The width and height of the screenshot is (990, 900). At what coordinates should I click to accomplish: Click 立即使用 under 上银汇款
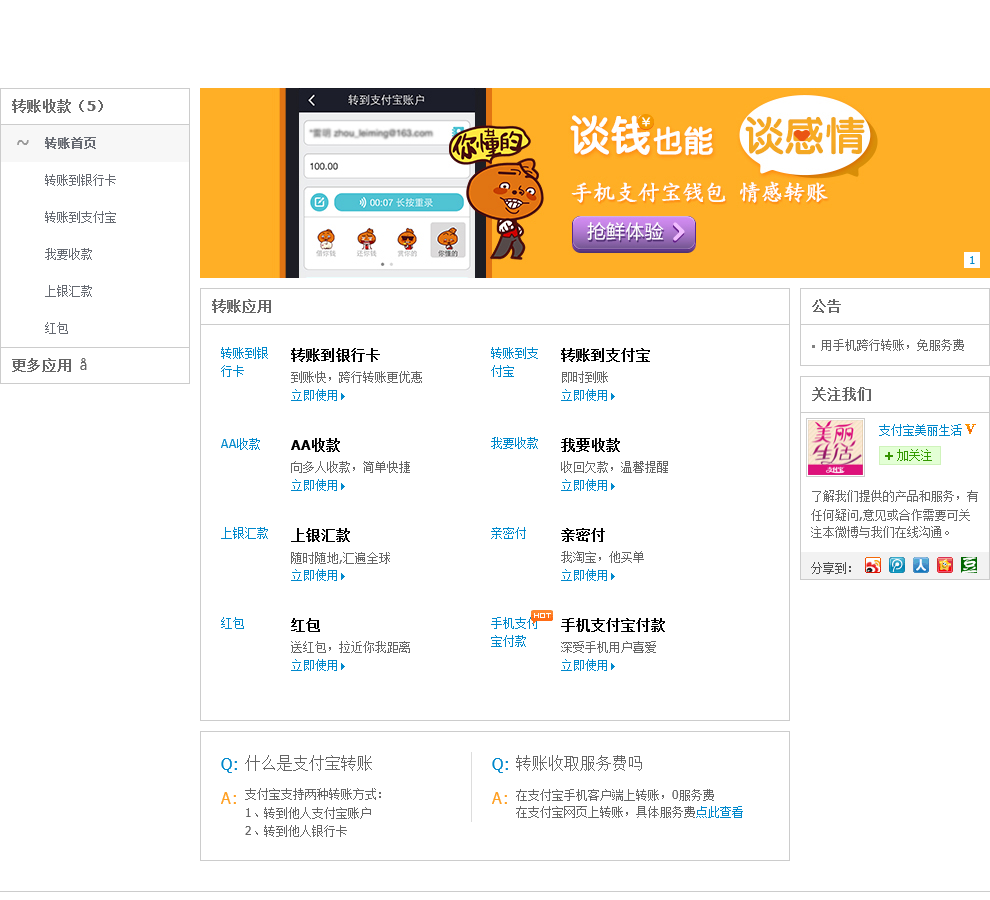(x=318, y=576)
